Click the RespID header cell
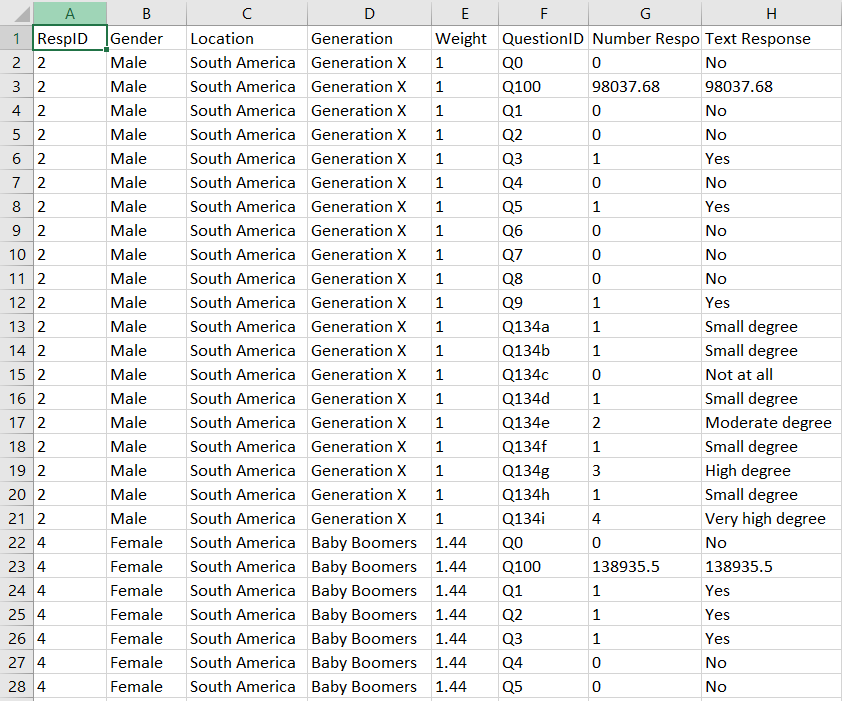Viewport: 842px width, 701px height. (x=69, y=39)
